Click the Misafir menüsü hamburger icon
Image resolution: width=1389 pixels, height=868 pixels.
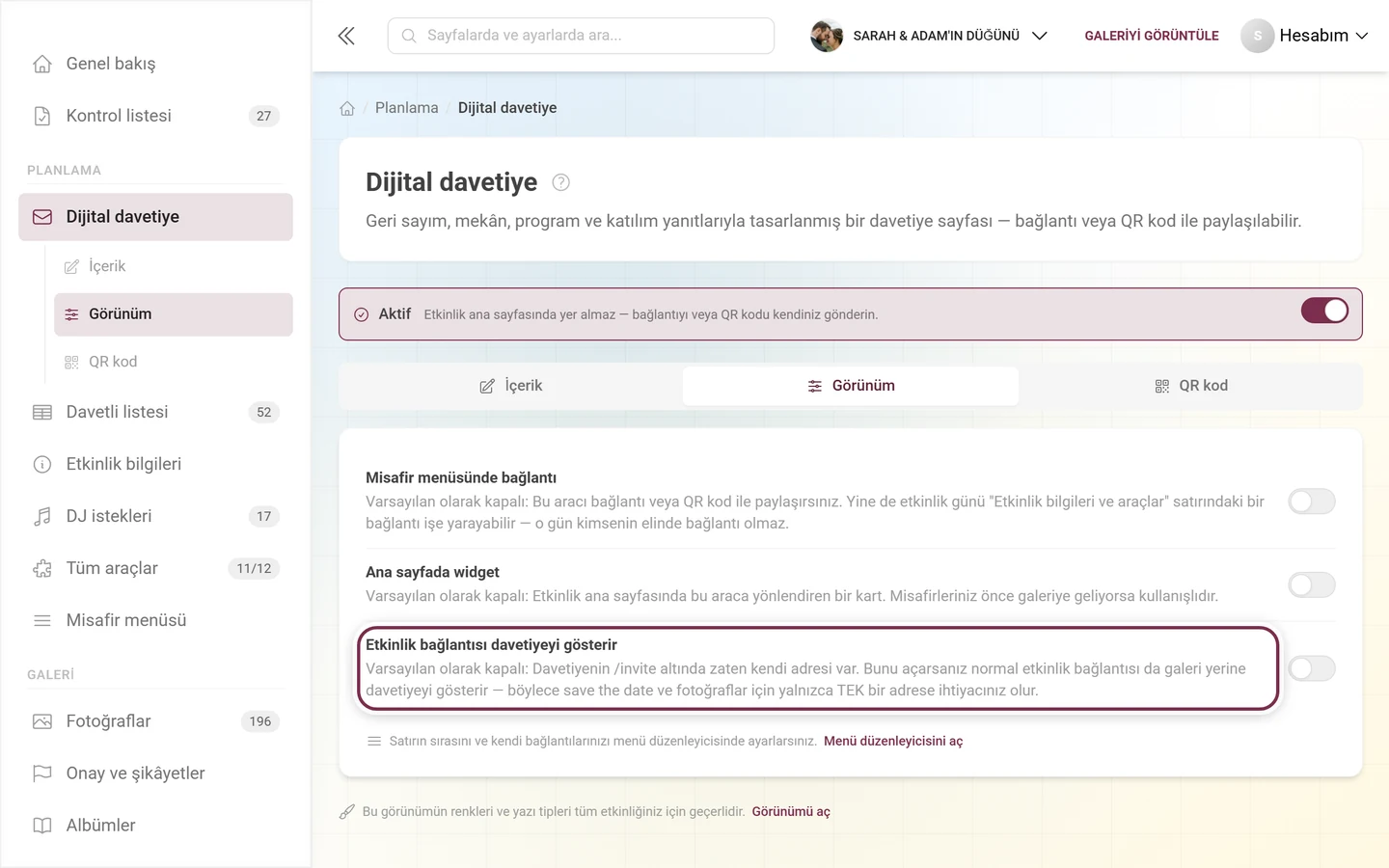point(42,620)
